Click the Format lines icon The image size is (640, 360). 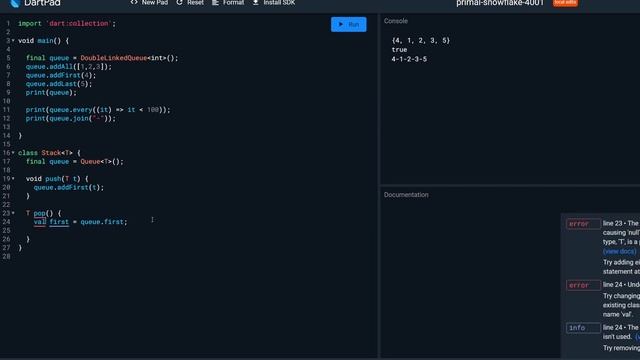[215, 2]
